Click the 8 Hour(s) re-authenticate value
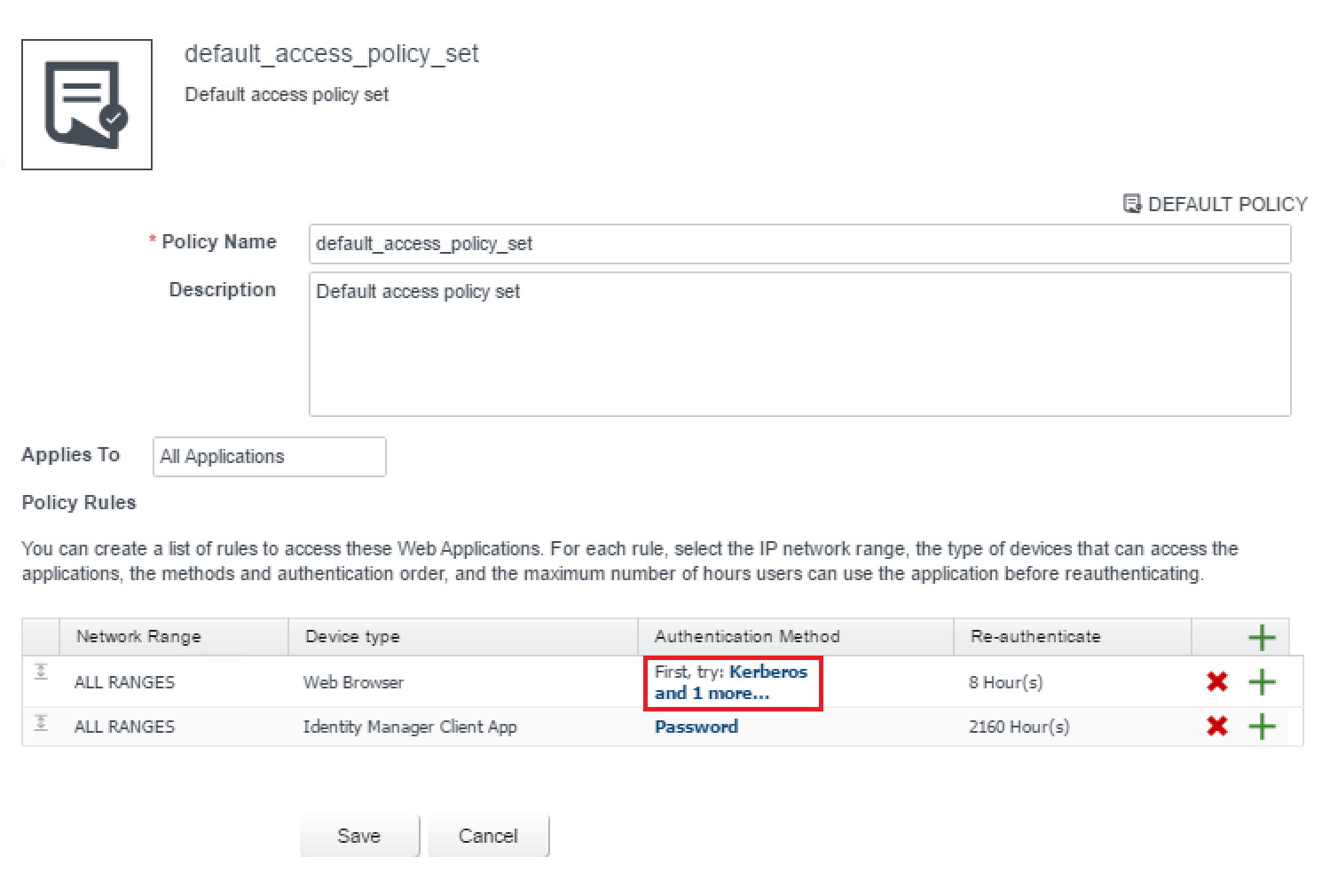This screenshot has width=1322, height=896. (x=1005, y=682)
